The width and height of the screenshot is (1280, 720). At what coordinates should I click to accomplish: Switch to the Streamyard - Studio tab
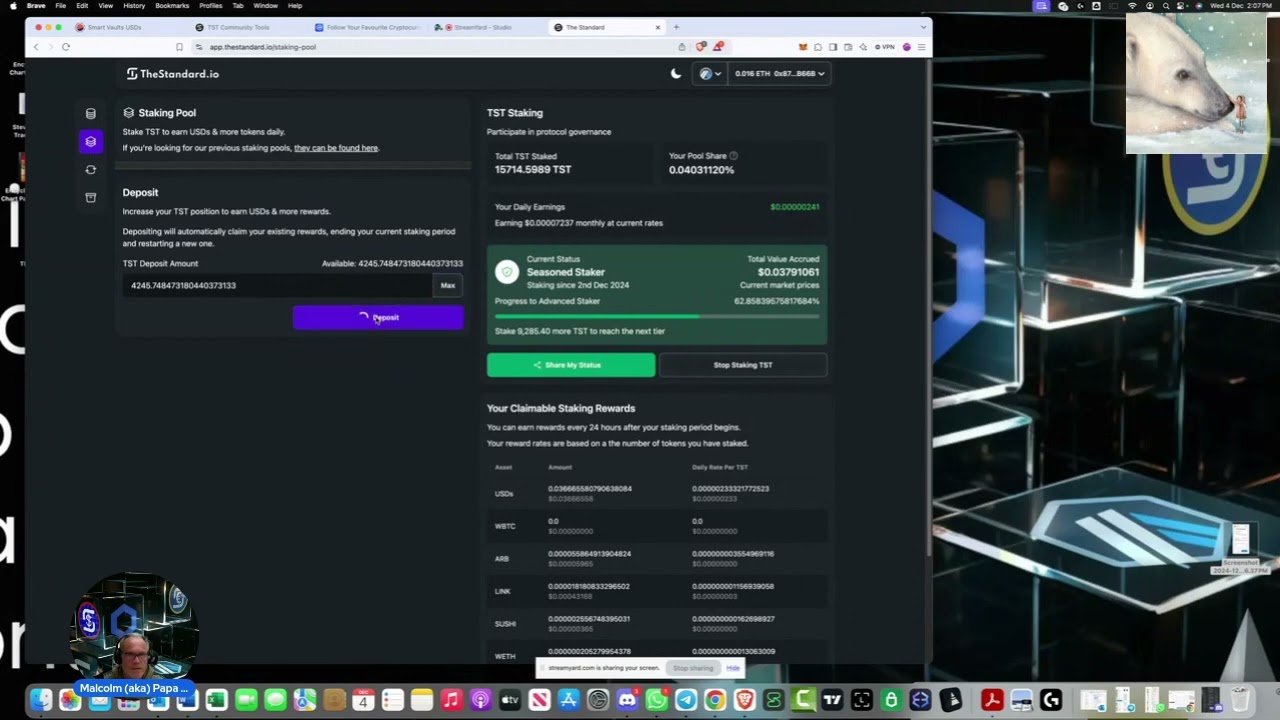click(483, 27)
